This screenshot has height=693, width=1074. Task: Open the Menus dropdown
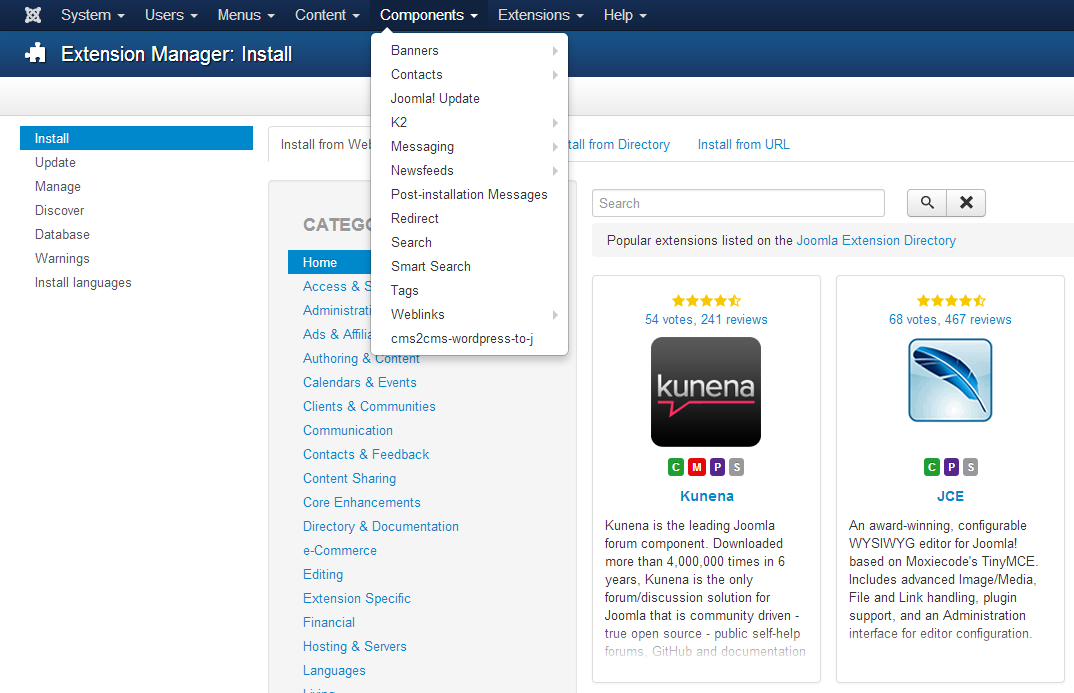click(x=246, y=15)
